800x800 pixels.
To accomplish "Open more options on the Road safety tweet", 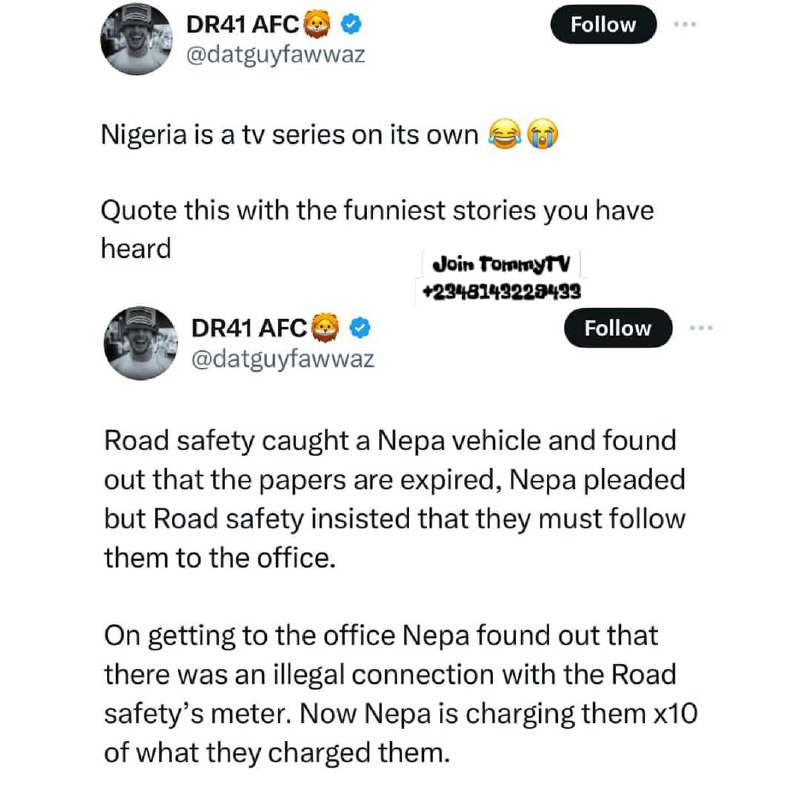I will (701, 328).
